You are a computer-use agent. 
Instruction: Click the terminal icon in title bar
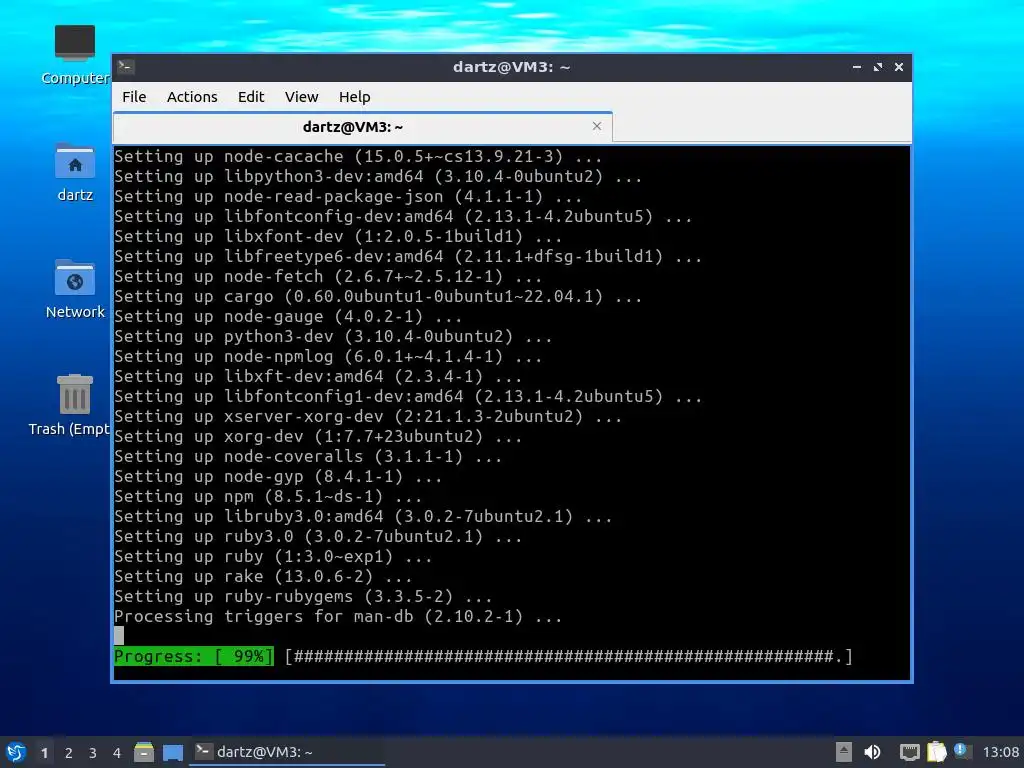pyautogui.click(x=126, y=67)
